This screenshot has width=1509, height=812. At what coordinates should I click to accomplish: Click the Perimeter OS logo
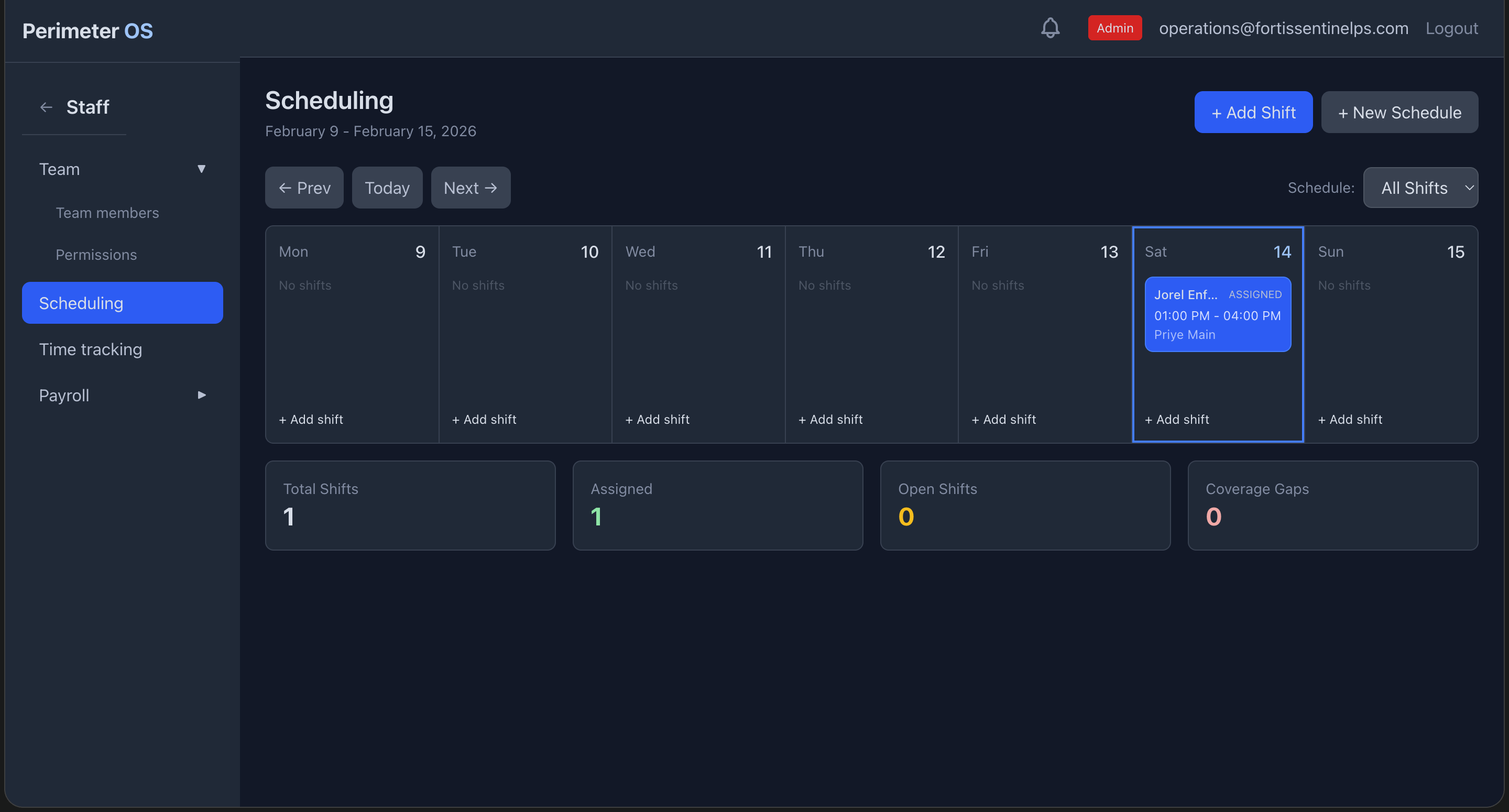[x=88, y=30]
